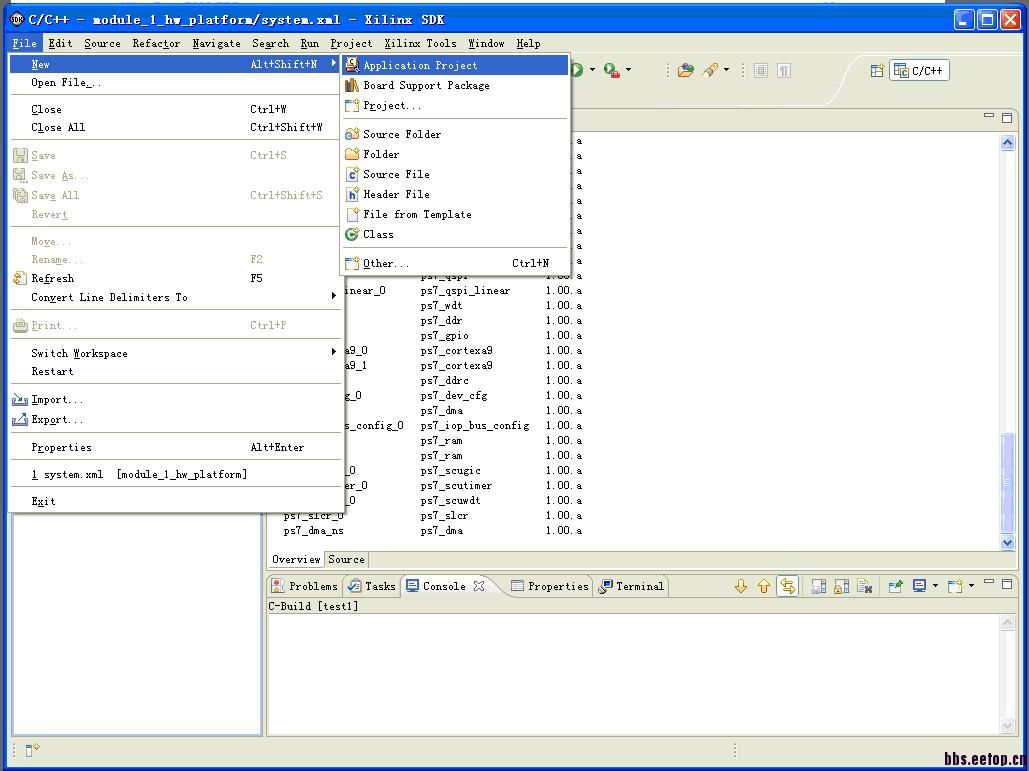
Task: Click the Clear Console icon
Action: (x=865, y=587)
